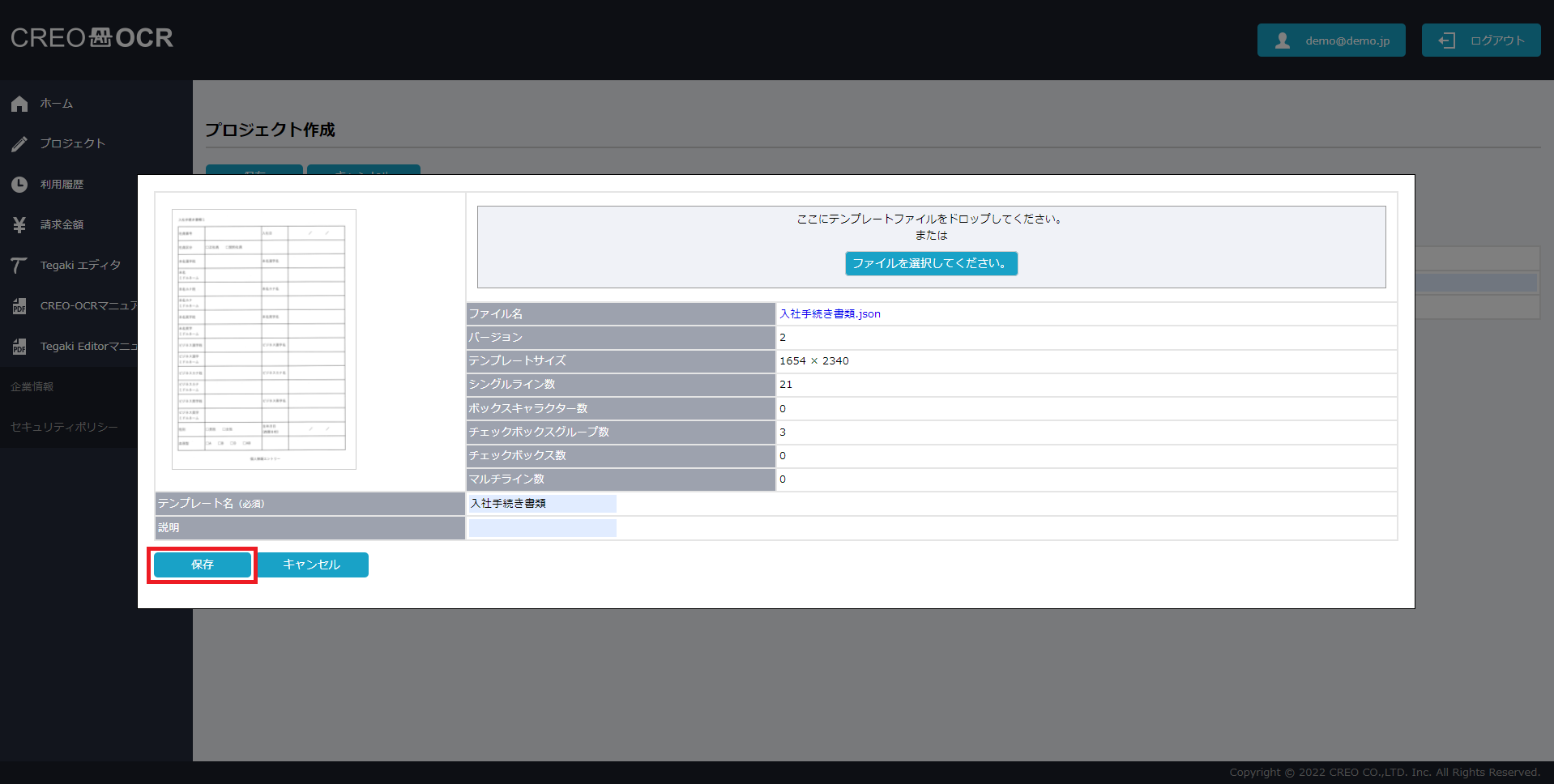Click the PDF icon for CREO-OCR manual
This screenshot has width=1554, height=784.
tap(19, 306)
